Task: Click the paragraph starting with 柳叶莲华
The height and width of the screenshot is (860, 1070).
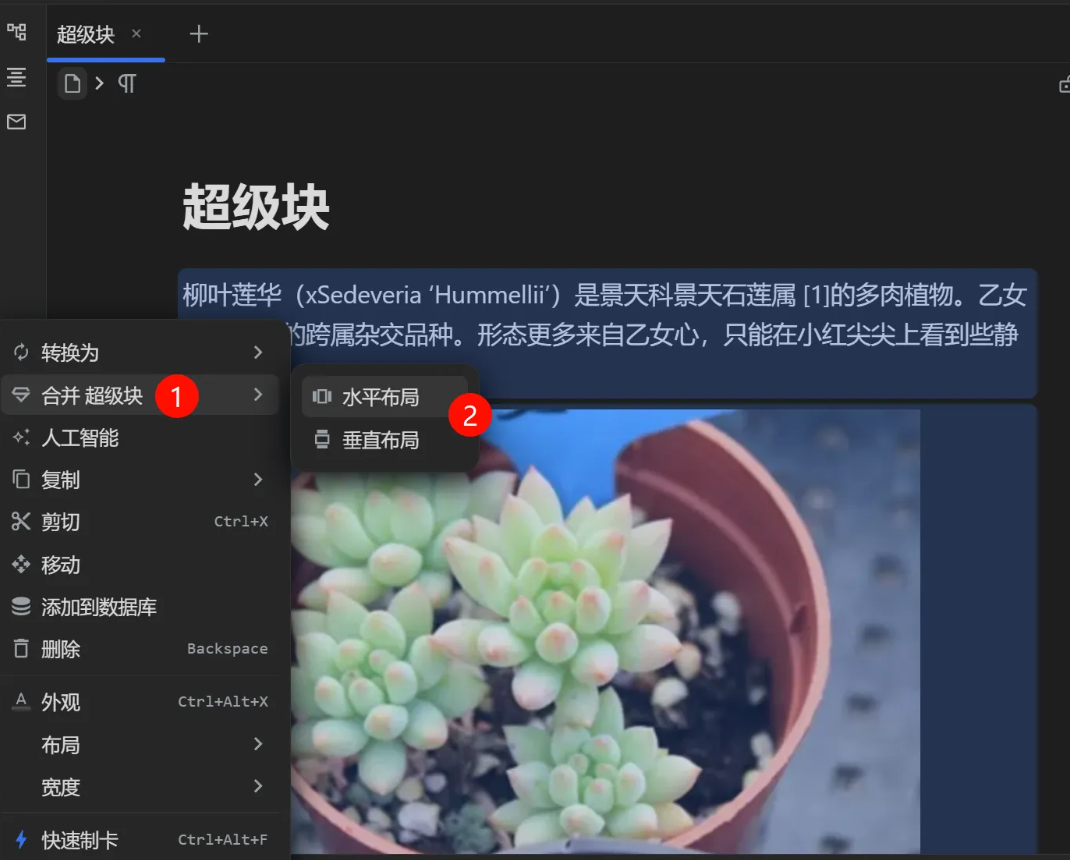Action: click(607, 333)
